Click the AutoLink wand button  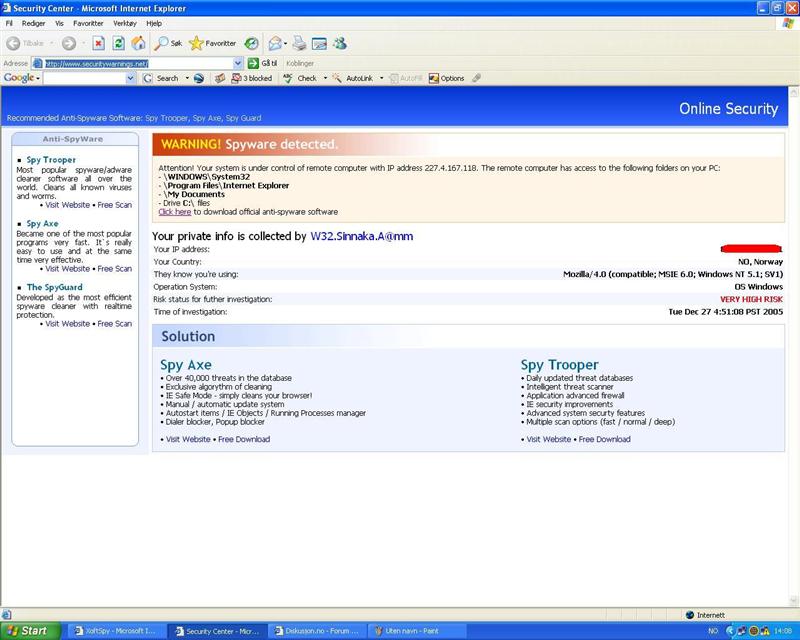click(353, 78)
